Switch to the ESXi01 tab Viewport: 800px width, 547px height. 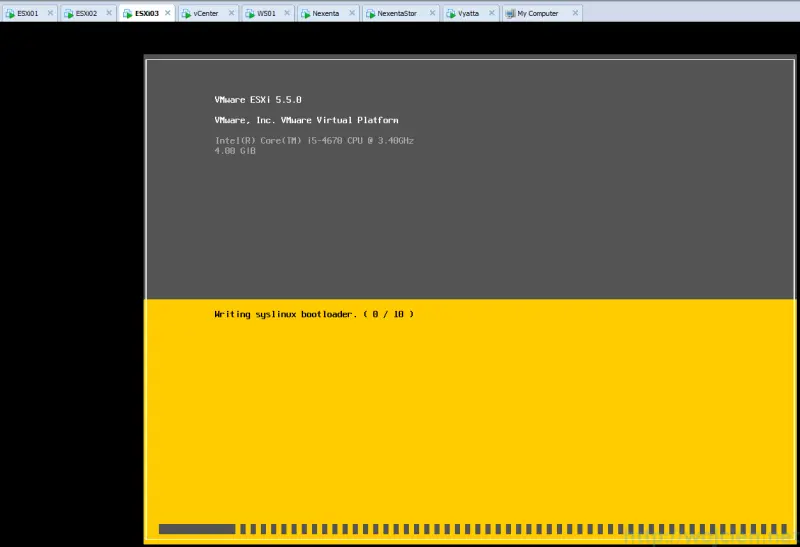pyautogui.click(x=28, y=13)
